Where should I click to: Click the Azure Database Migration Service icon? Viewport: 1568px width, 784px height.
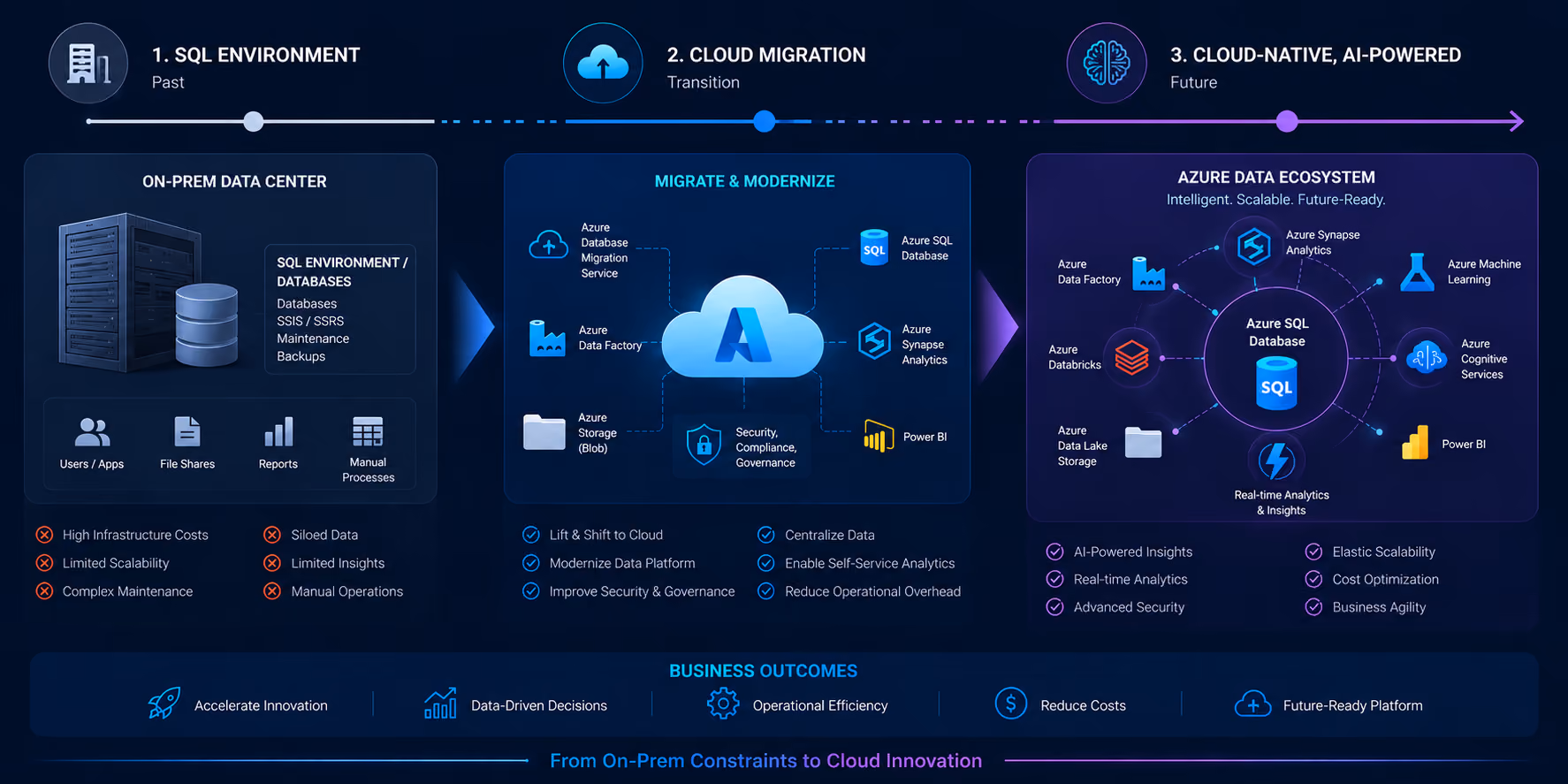548,245
